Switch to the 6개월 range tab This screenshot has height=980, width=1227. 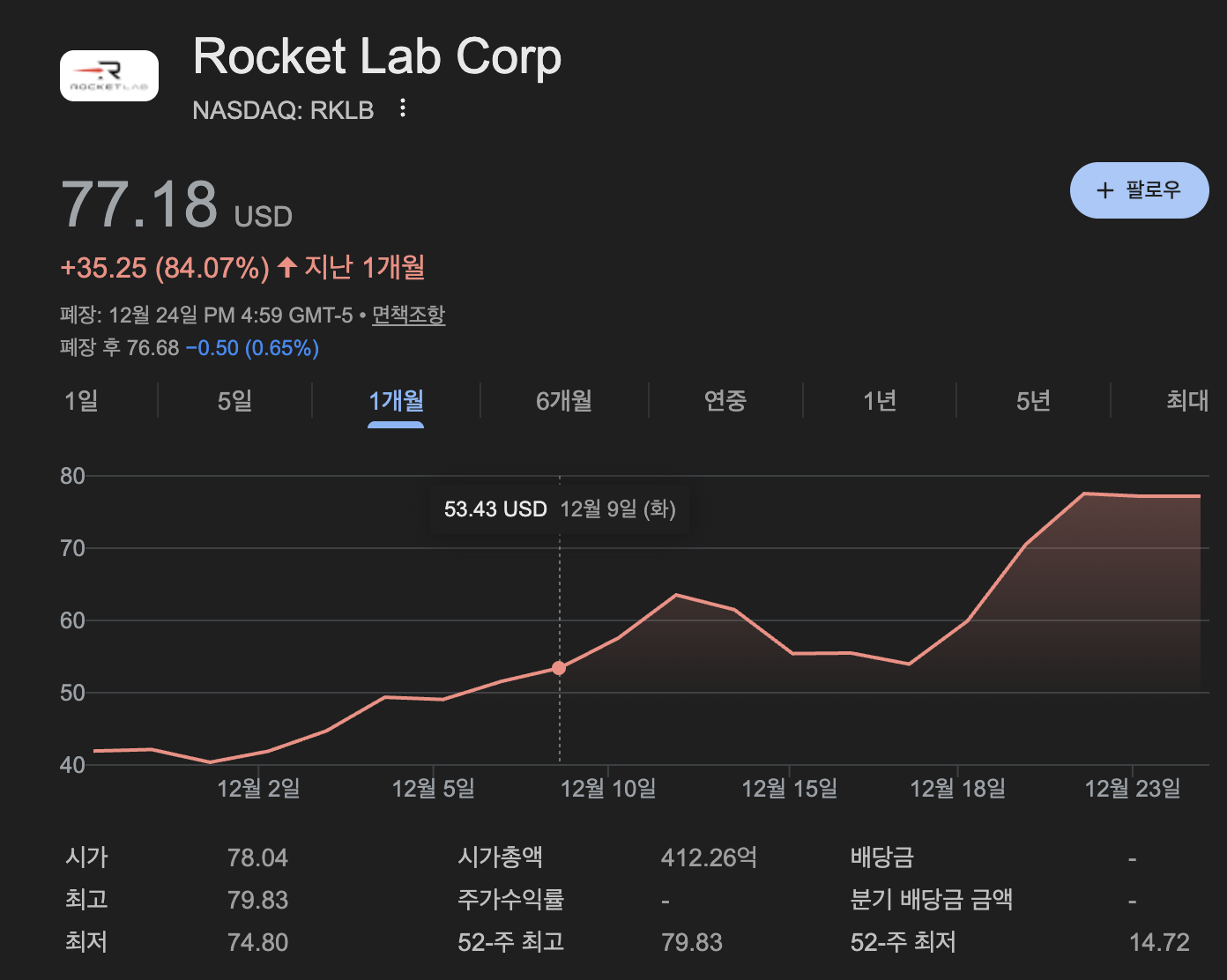(564, 401)
